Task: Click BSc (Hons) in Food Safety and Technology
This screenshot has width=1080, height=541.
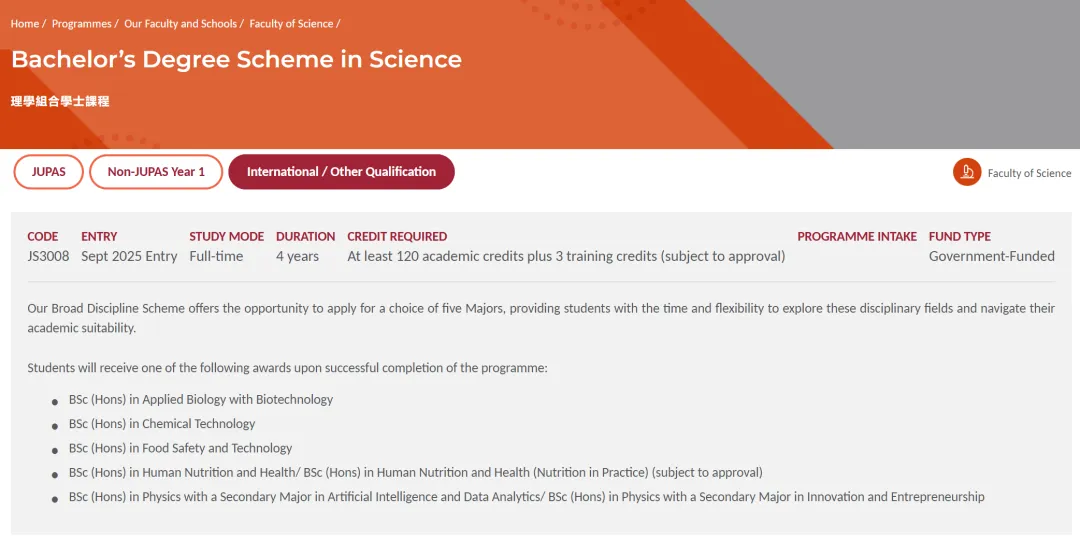Action: (180, 448)
